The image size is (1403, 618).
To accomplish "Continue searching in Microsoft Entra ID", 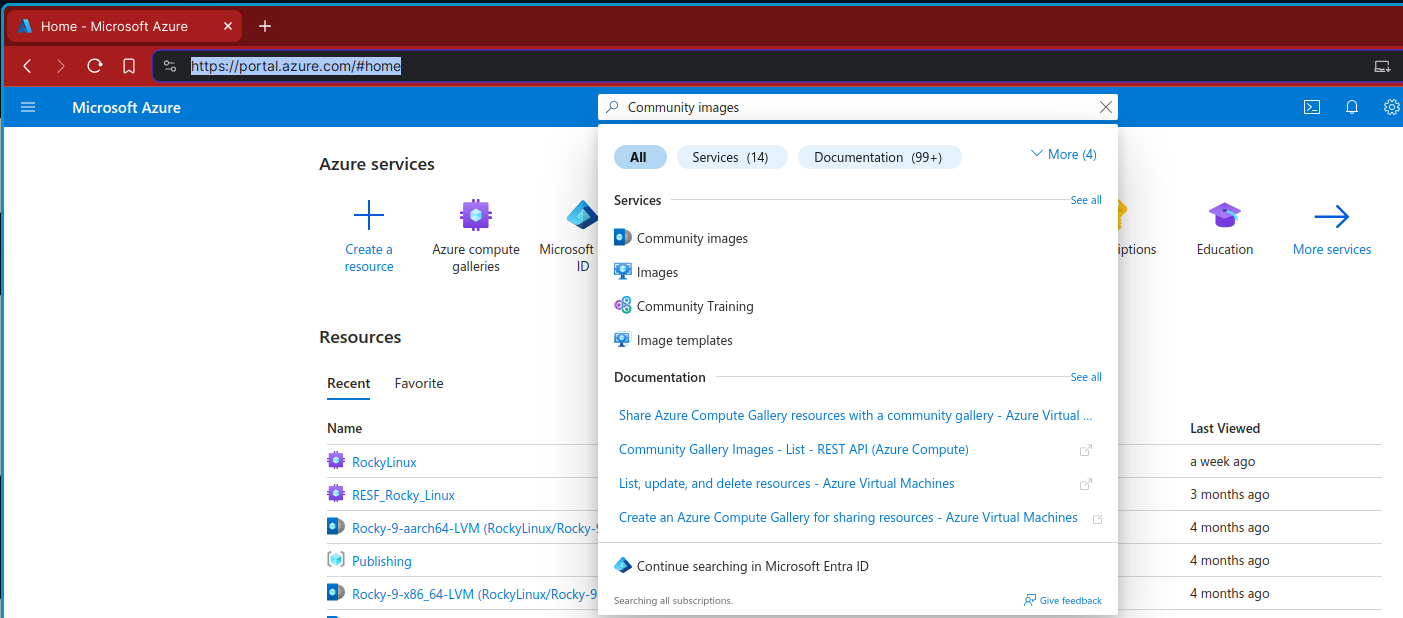I will click(752, 566).
